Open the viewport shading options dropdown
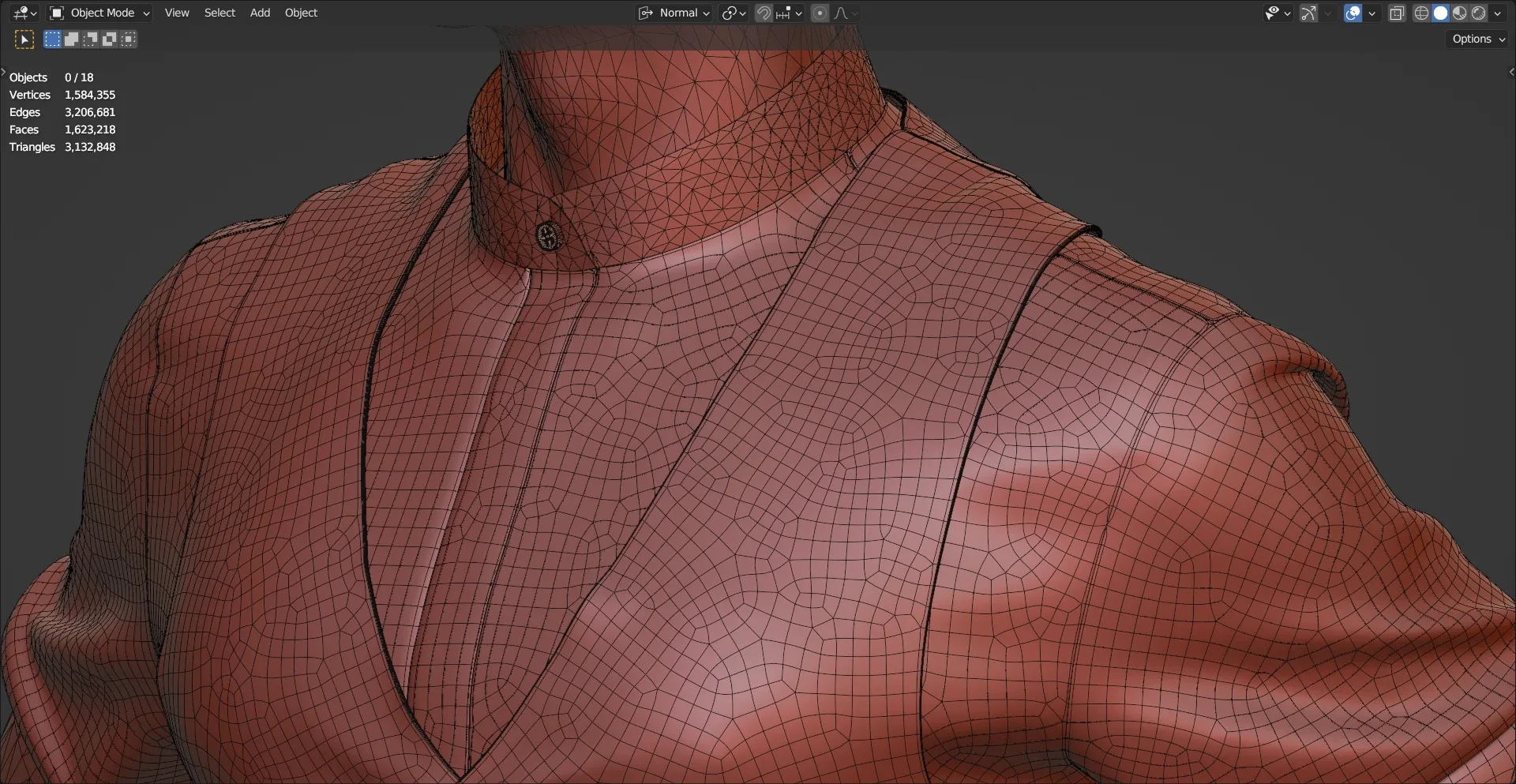 [1497, 13]
